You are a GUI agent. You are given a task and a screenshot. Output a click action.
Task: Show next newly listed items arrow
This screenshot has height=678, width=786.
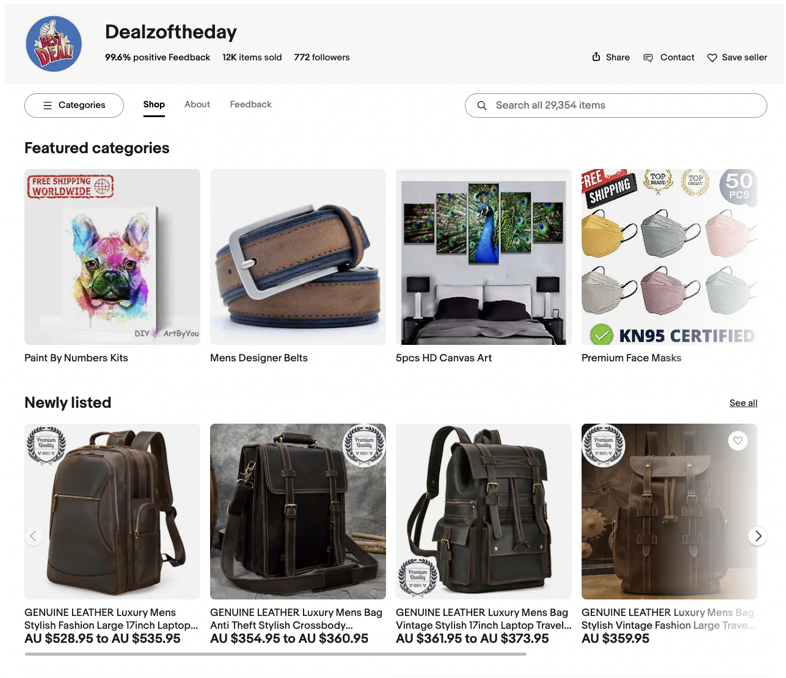click(757, 536)
